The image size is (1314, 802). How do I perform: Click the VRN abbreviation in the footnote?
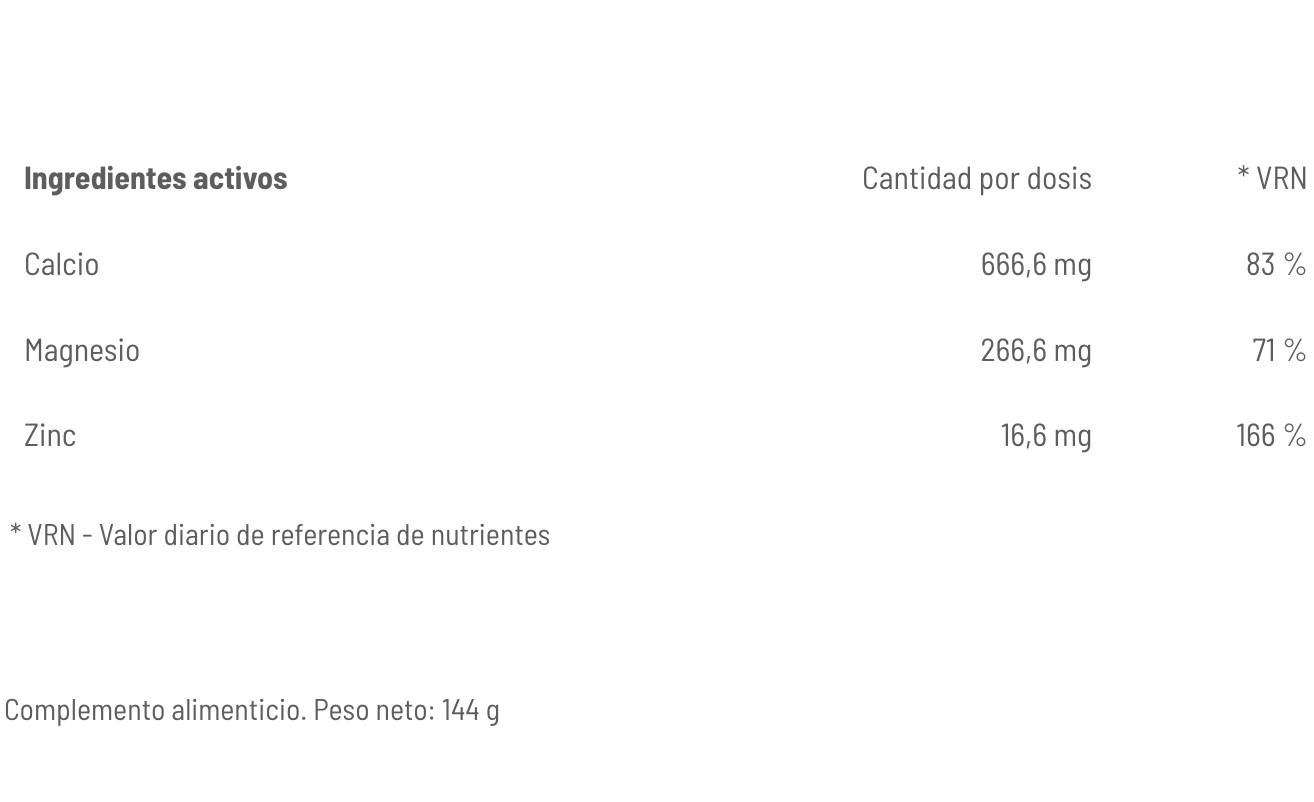point(51,535)
